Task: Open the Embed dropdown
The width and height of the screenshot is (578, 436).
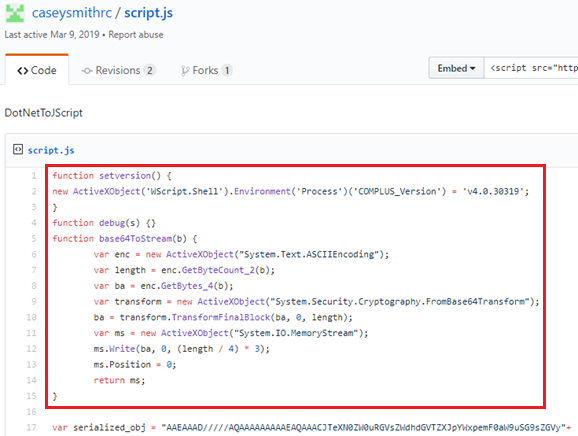Action: [456, 68]
